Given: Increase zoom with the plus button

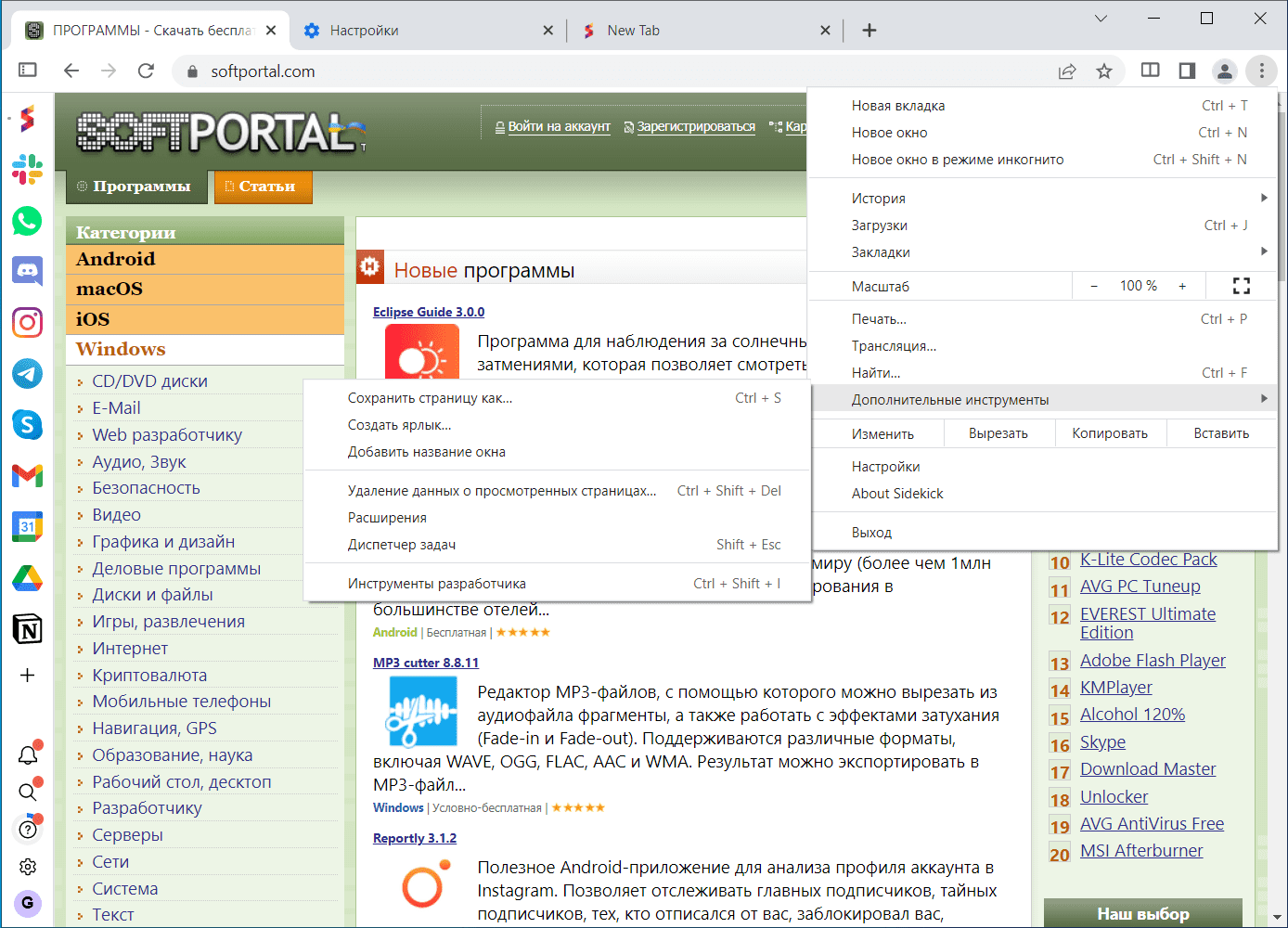Looking at the screenshot, I should tap(1182, 286).
